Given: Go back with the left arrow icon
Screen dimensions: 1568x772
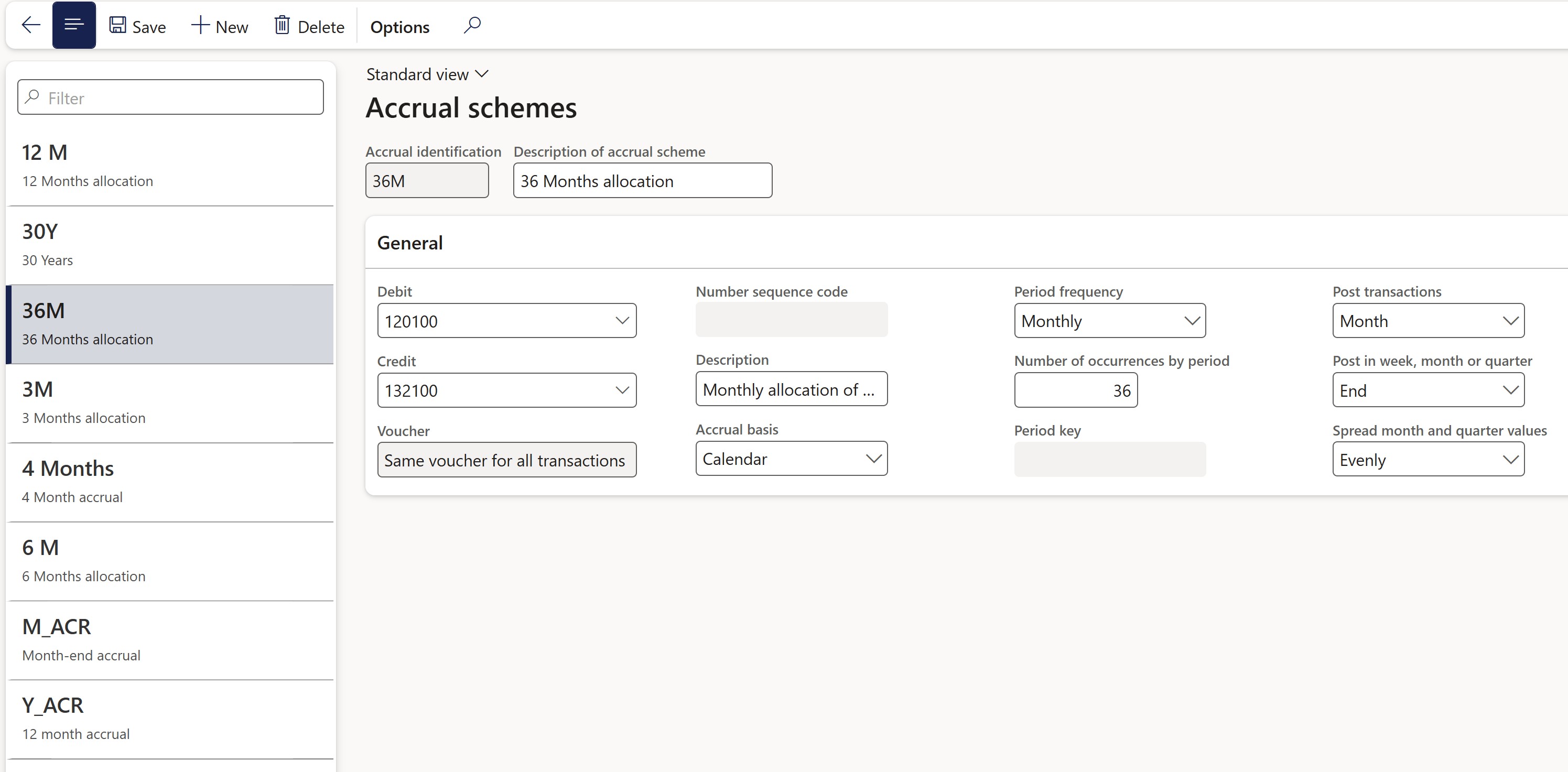Looking at the screenshot, I should [30, 25].
